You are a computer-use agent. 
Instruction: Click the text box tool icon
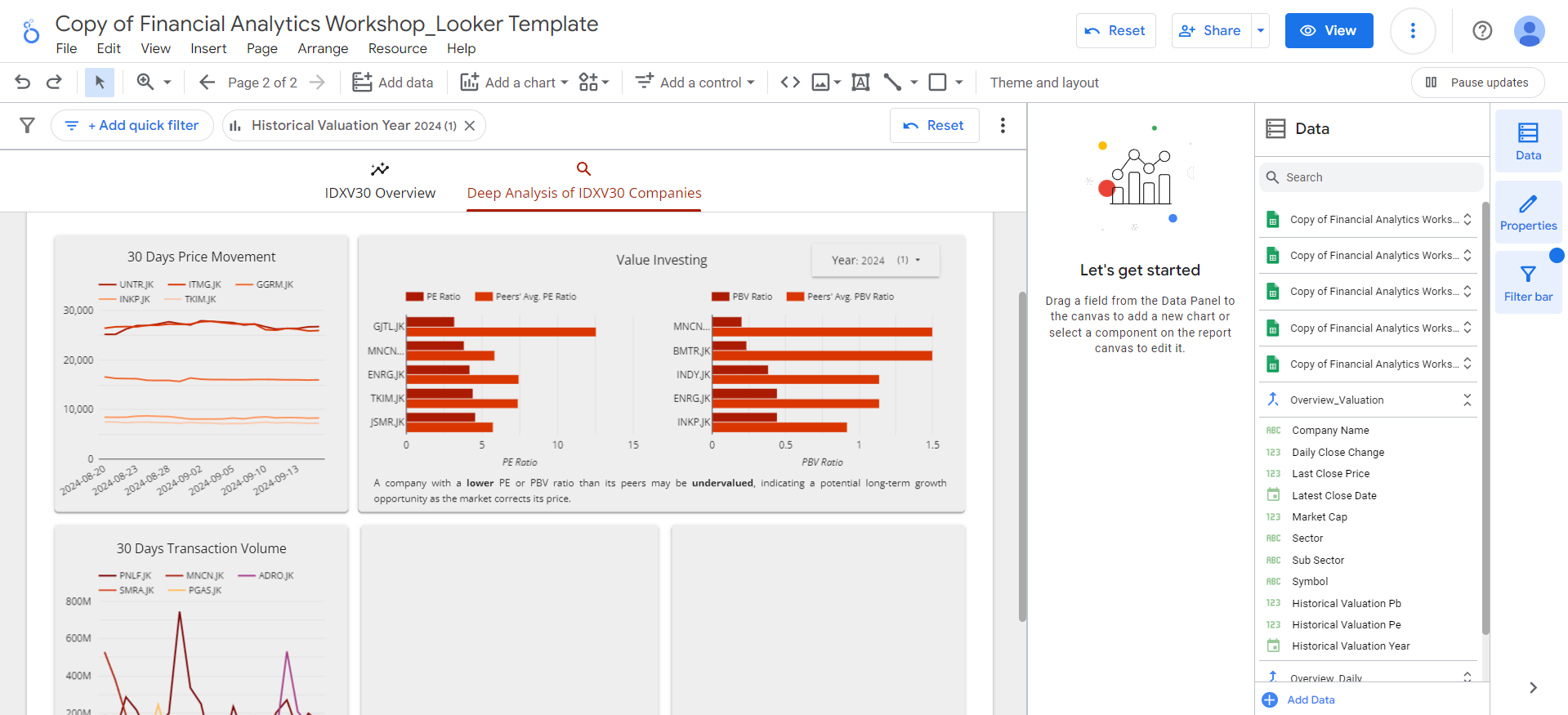tap(860, 83)
